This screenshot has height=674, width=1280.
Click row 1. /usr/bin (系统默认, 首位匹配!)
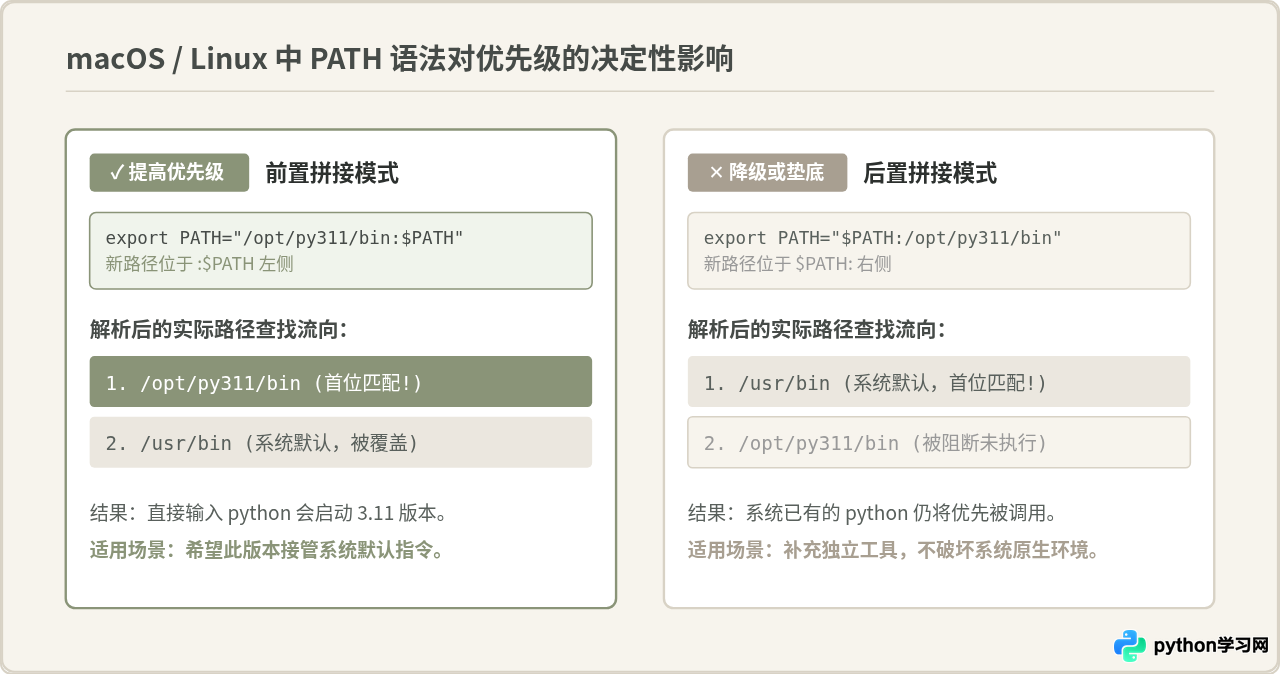click(939, 382)
